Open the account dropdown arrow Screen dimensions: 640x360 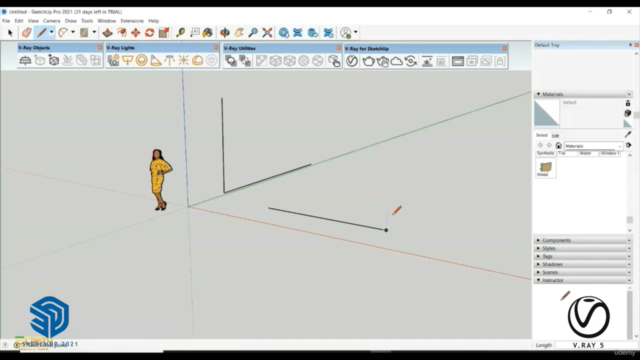click(356, 32)
